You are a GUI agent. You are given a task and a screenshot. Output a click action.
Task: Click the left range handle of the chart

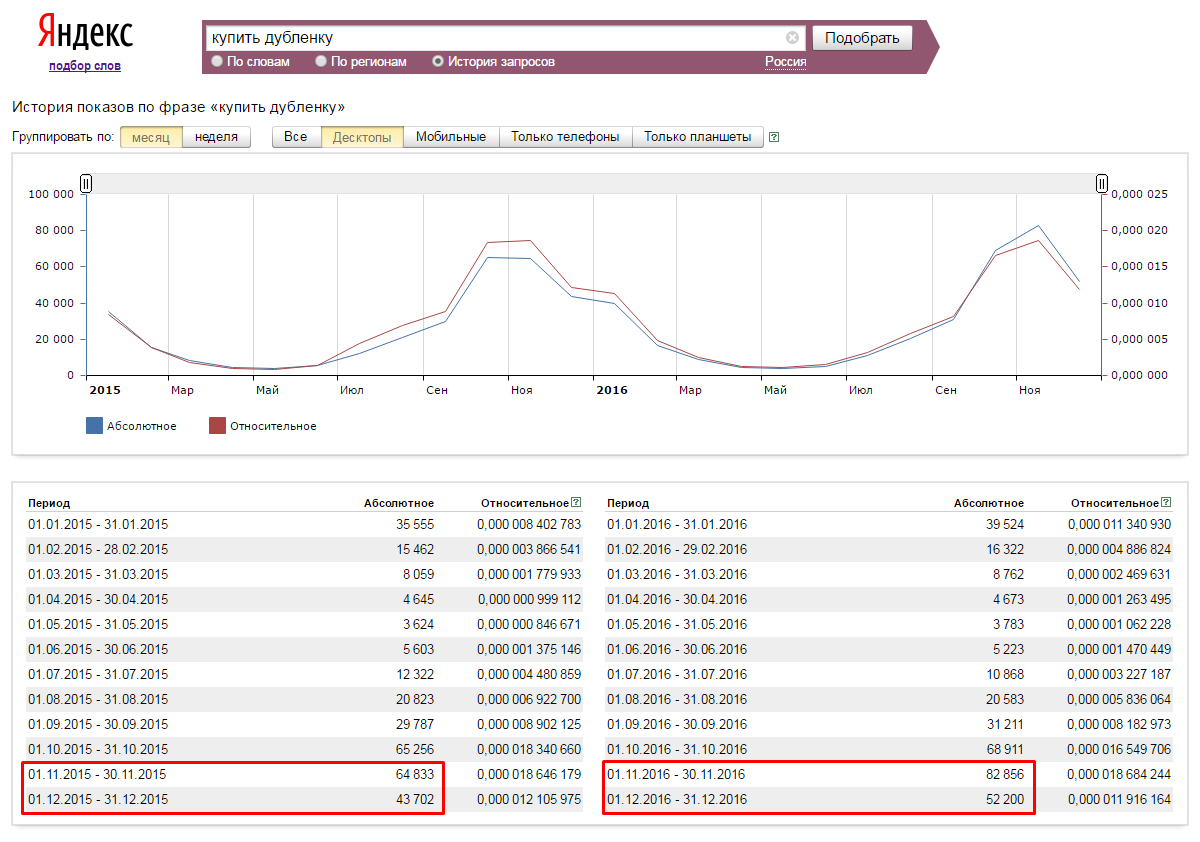[86, 183]
